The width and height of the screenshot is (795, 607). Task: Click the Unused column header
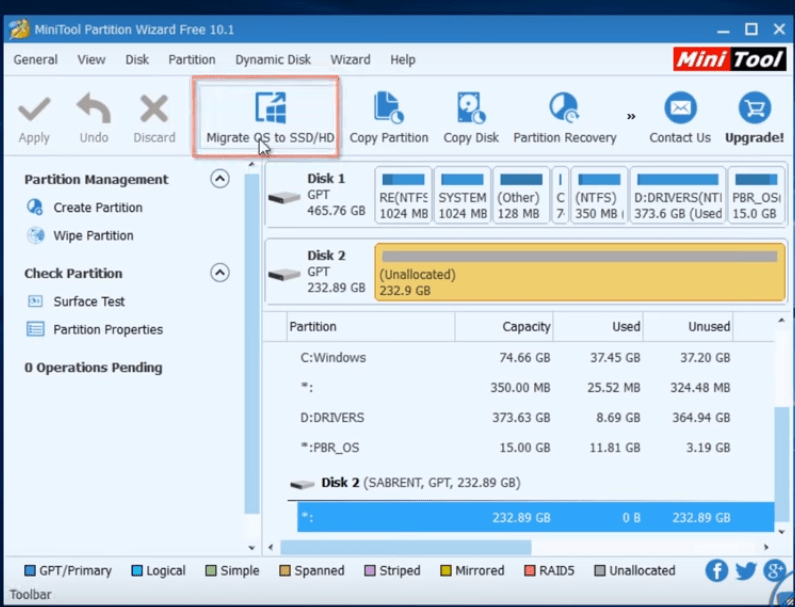(x=688, y=327)
